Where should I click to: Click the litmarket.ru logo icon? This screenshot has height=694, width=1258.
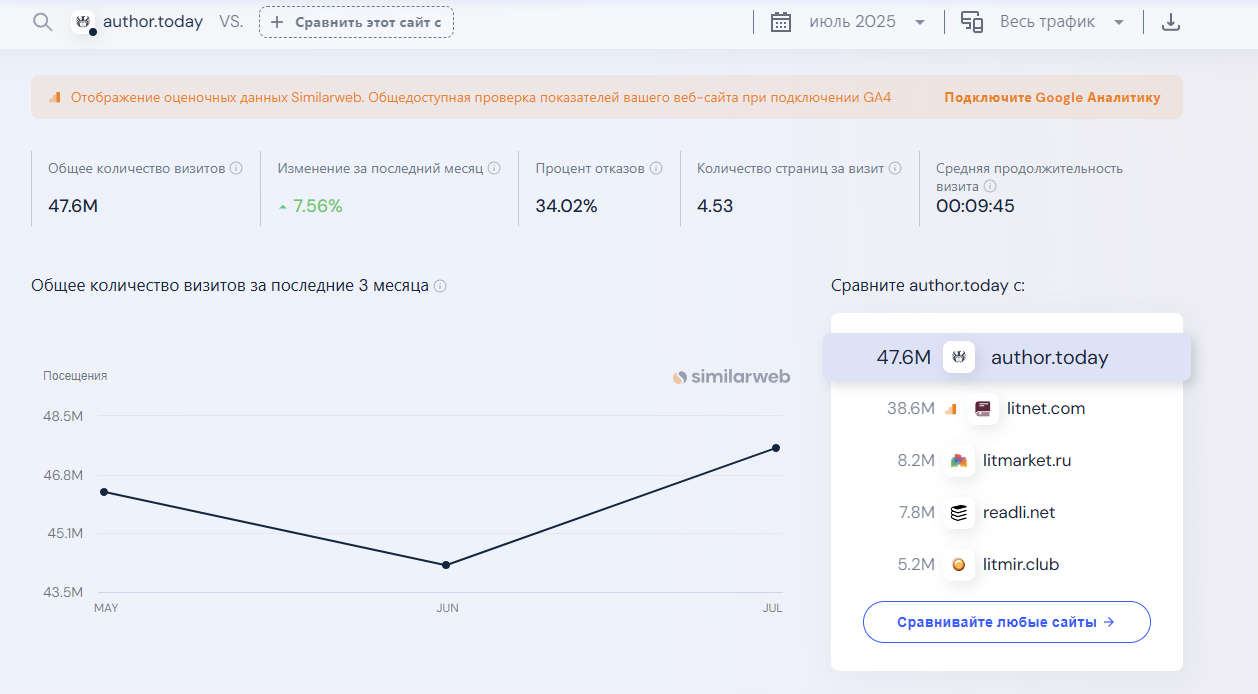(x=959, y=461)
